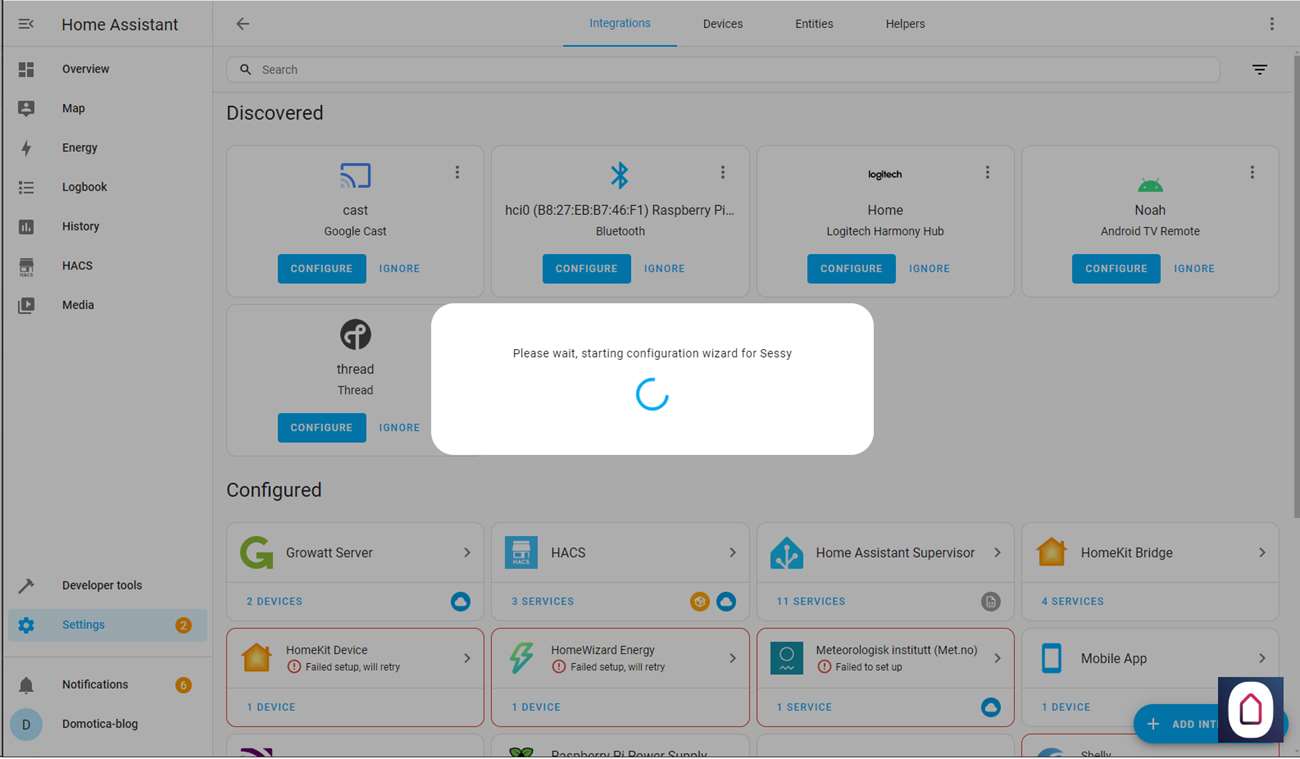Switch to the Helpers tab
The height and width of the screenshot is (759, 1300).
click(905, 24)
